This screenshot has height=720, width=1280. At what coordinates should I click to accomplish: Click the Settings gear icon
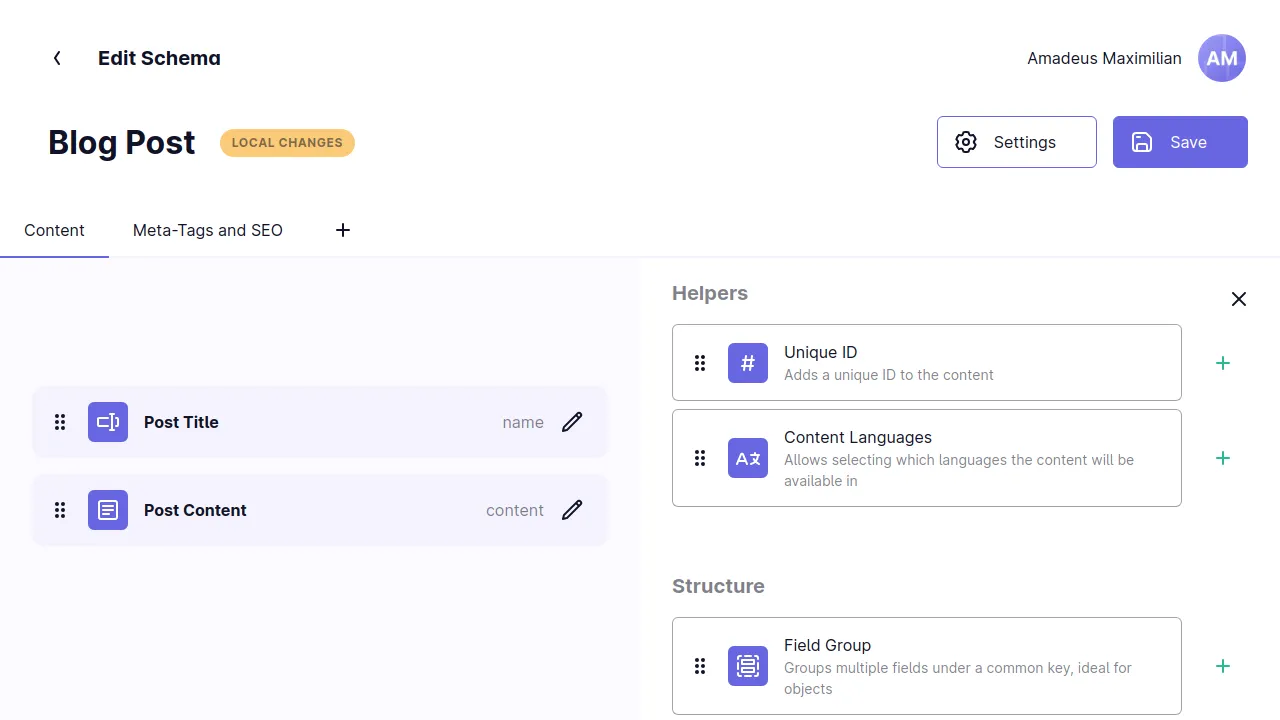pyautogui.click(x=966, y=142)
